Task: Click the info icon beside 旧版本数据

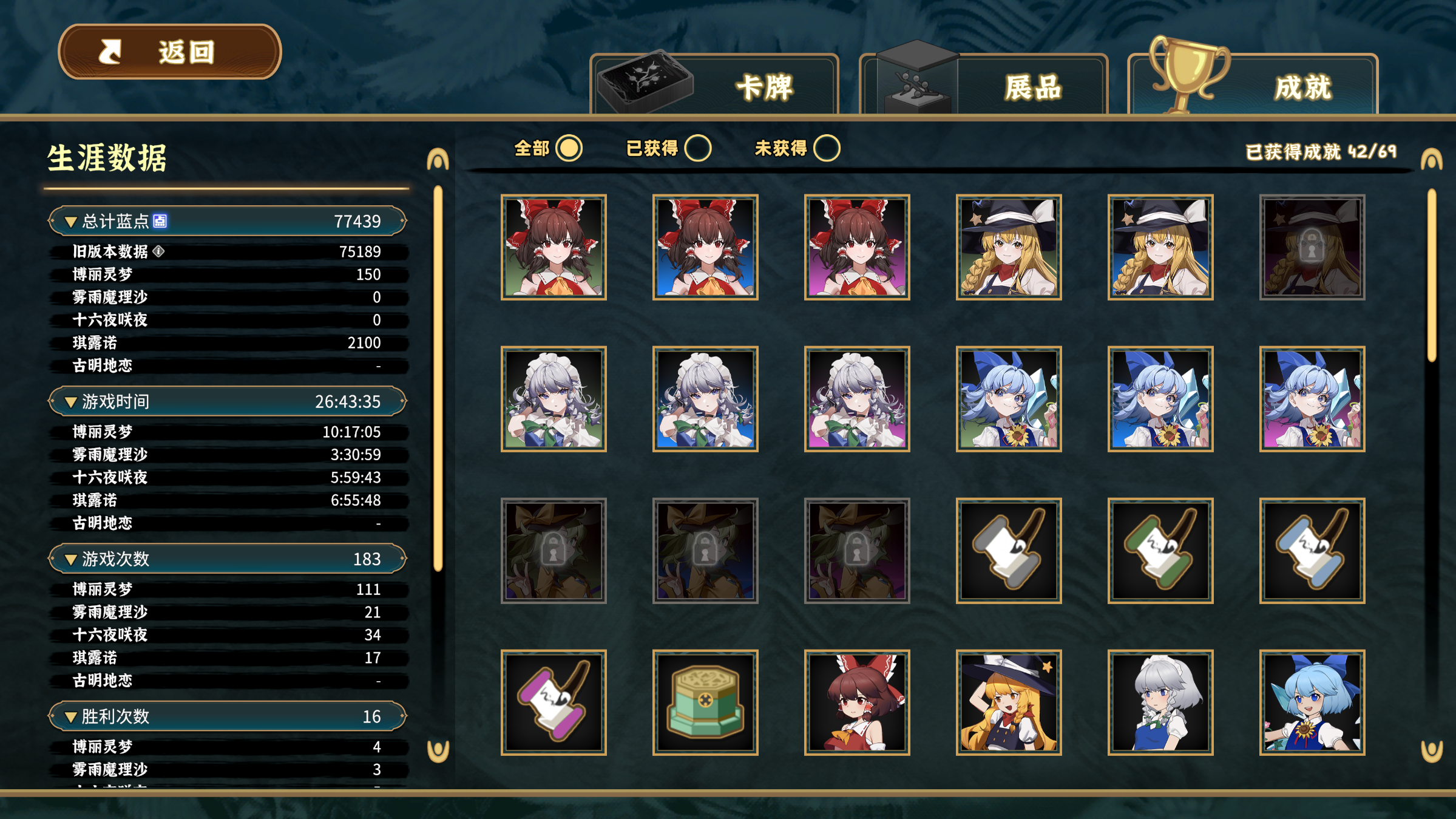Action: [x=158, y=251]
